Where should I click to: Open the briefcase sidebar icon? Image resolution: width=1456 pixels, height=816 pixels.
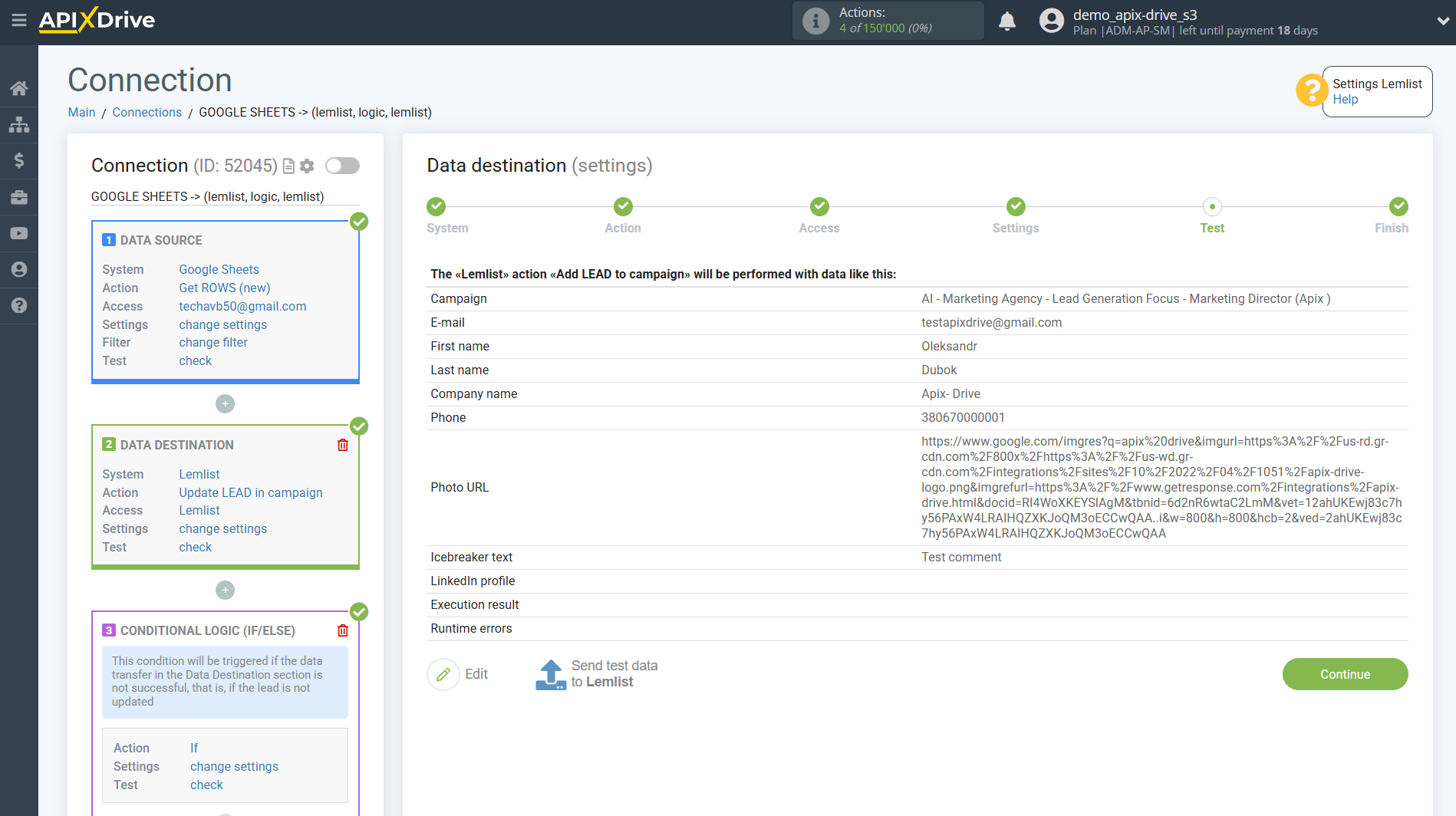19,197
